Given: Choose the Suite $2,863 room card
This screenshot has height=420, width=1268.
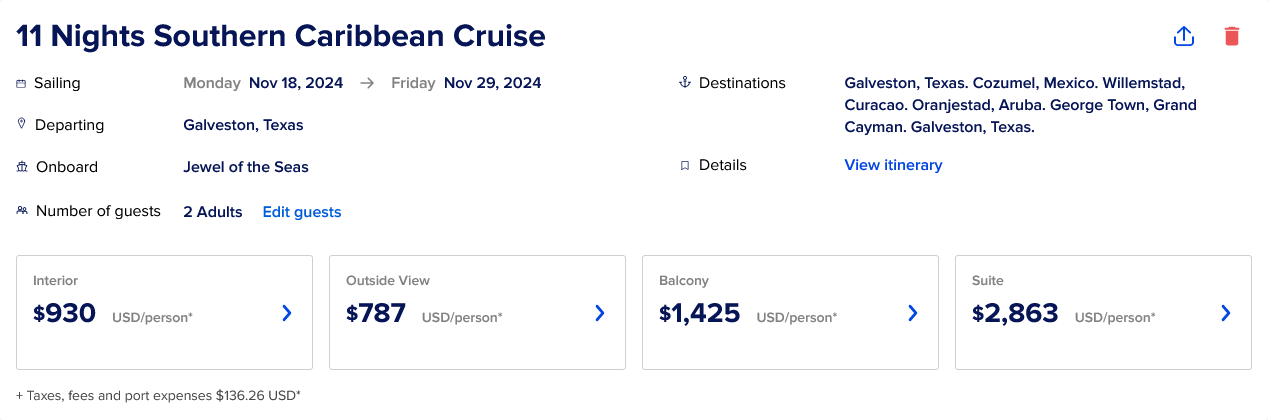Looking at the screenshot, I should pyautogui.click(x=1103, y=312).
